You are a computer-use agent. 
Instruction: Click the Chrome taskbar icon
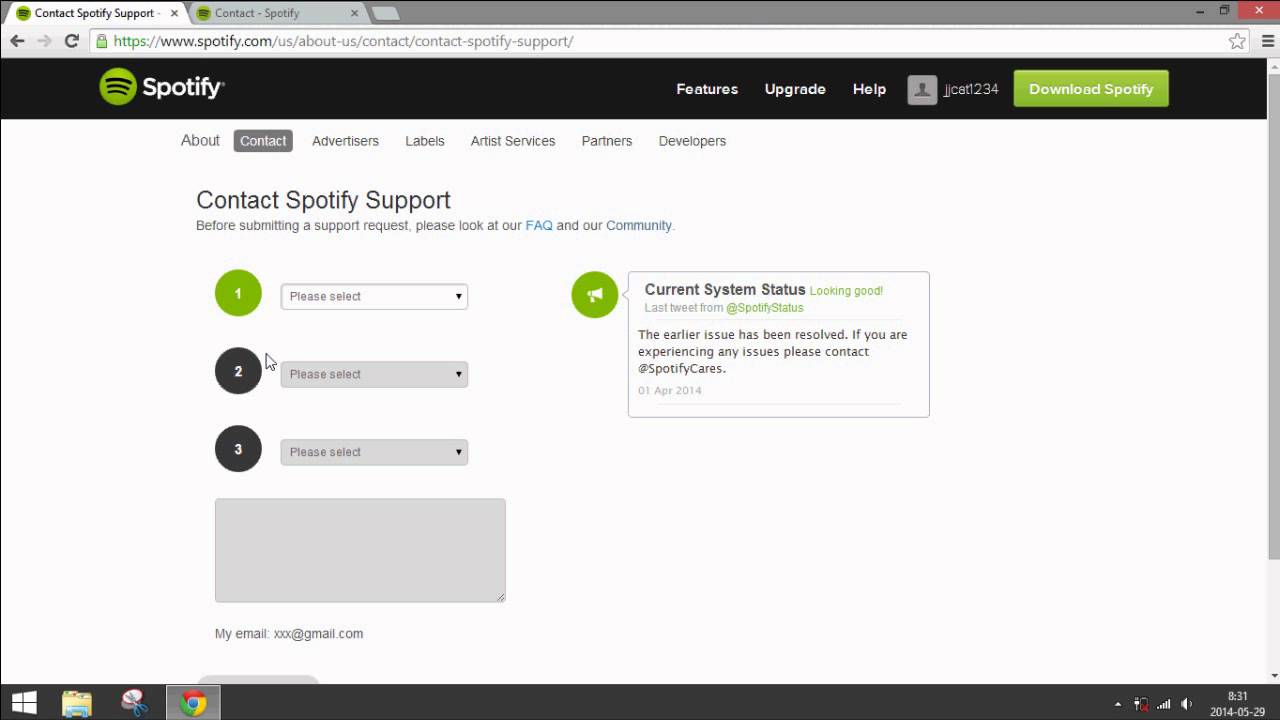[x=193, y=703]
